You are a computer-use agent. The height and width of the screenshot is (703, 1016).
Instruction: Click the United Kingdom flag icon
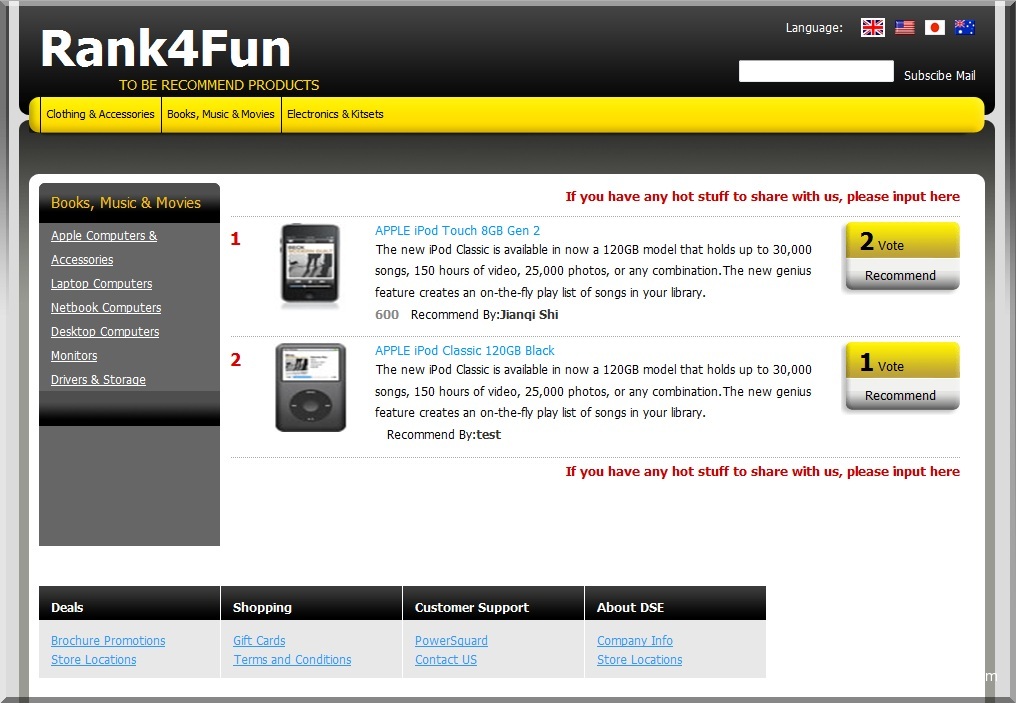coord(872,28)
